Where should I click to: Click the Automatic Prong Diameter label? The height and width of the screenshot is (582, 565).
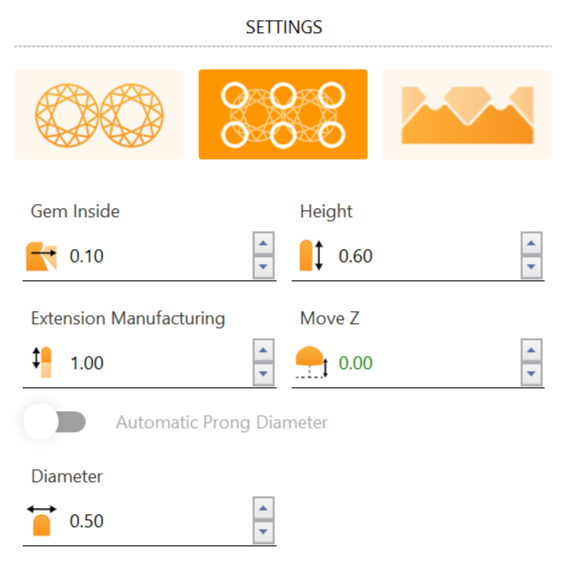222,422
